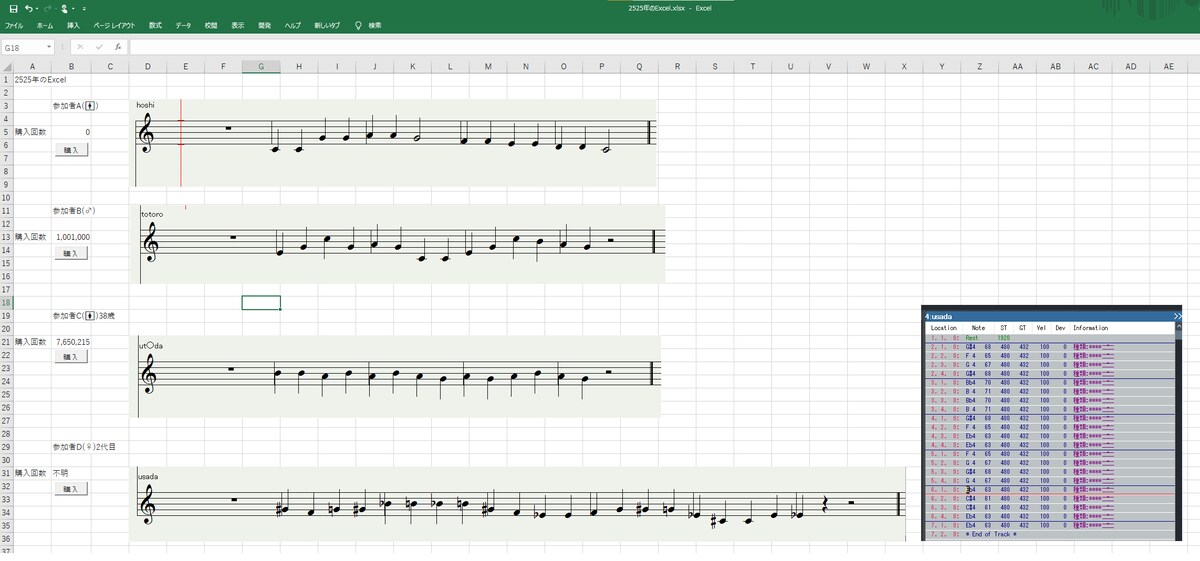Select the hoshi music score image
This screenshot has height=561, width=1200.
(394, 142)
